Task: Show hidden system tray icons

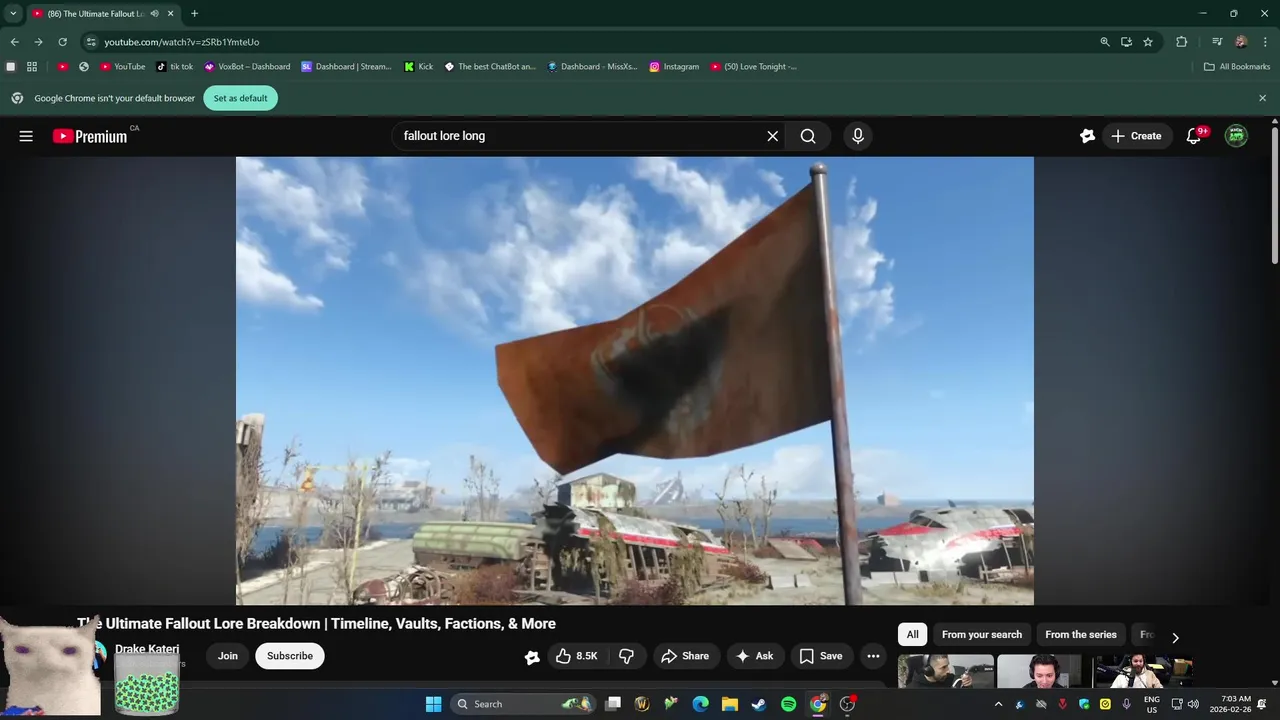Action: coord(998,704)
